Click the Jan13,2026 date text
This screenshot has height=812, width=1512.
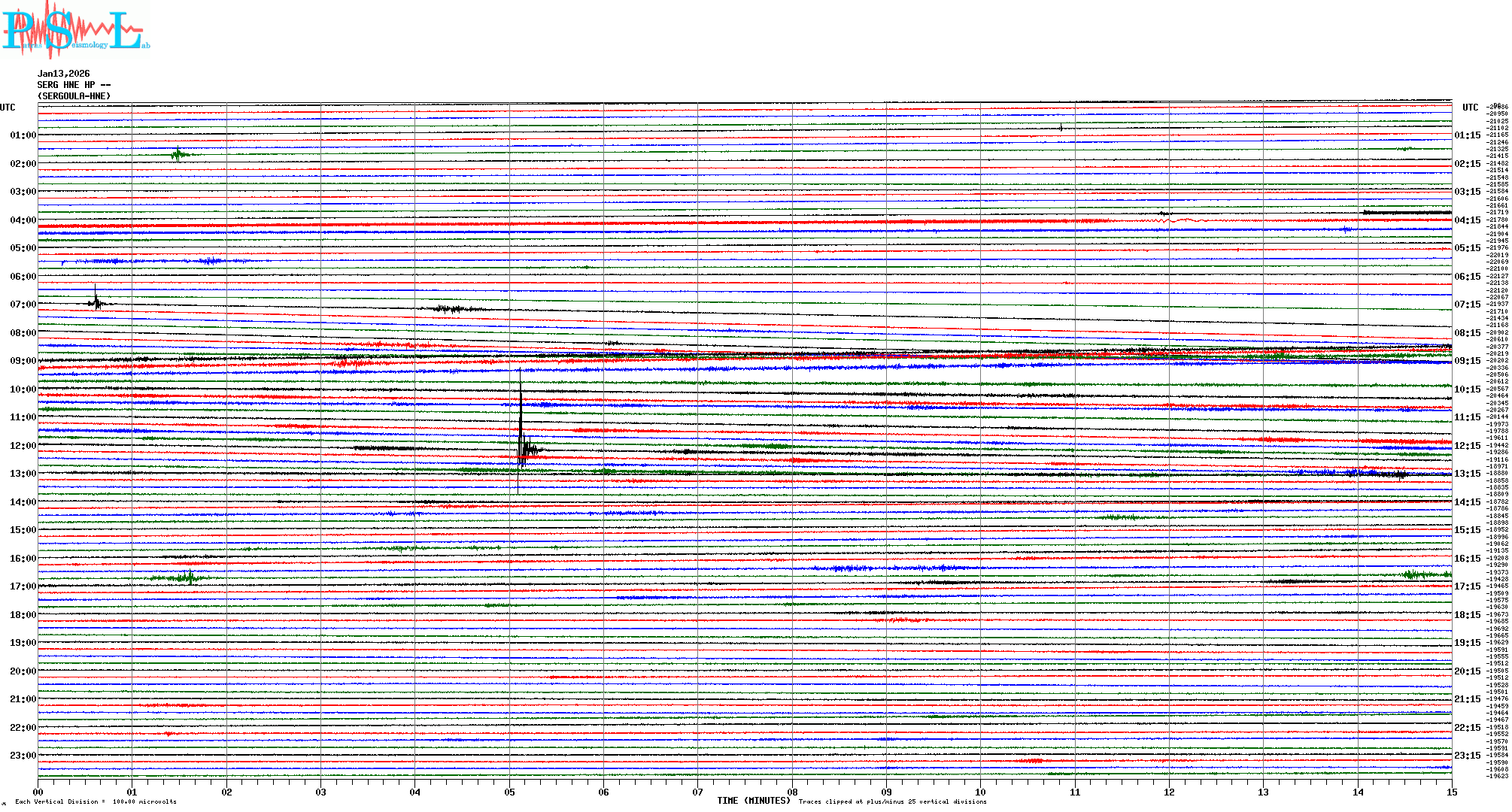[x=64, y=74]
